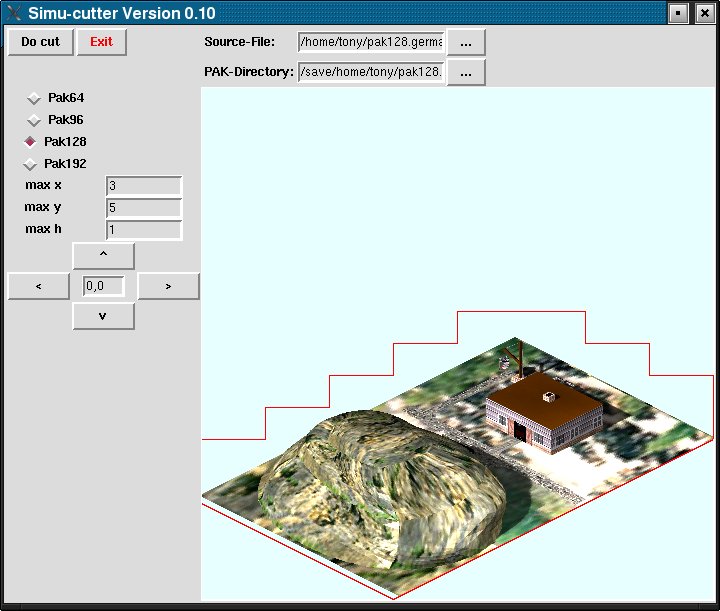720x611 pixels.
Task: Click the Do cut button
Action: [41, 42]
